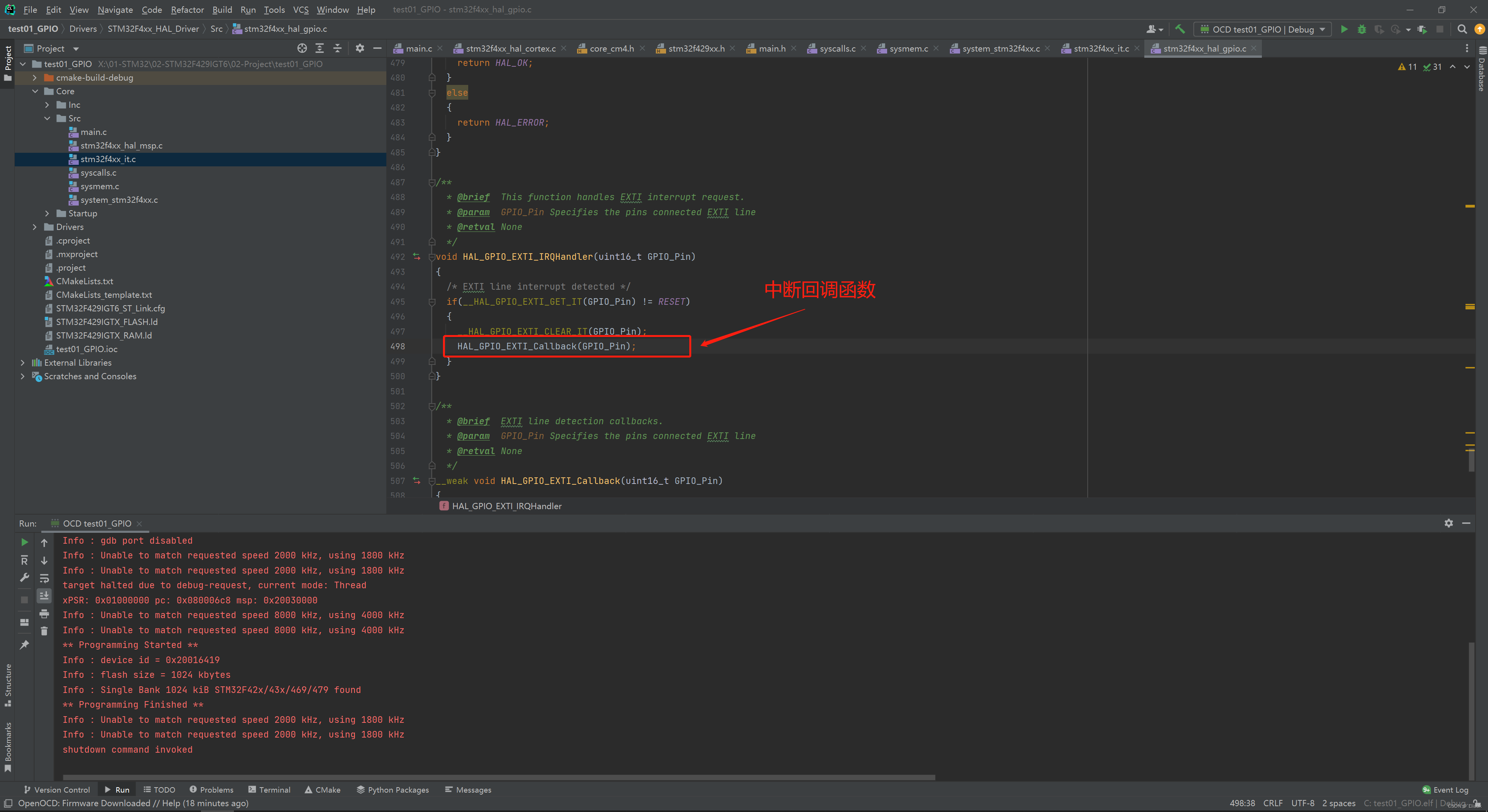1488x812 pixels.
Task: Expand the Drivers folder in project tree
Action: [34, 226]
